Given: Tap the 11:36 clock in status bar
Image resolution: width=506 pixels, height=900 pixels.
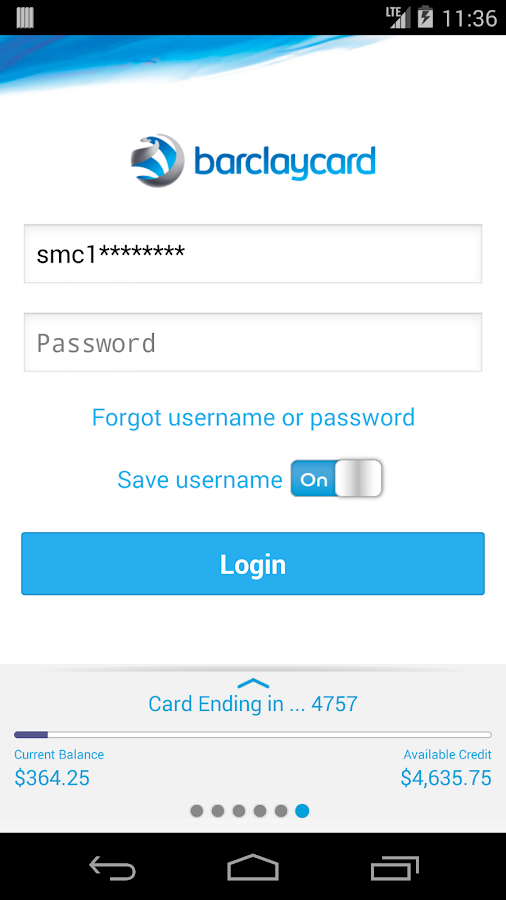Looking at the screenshot, I should tap(470, 18).
